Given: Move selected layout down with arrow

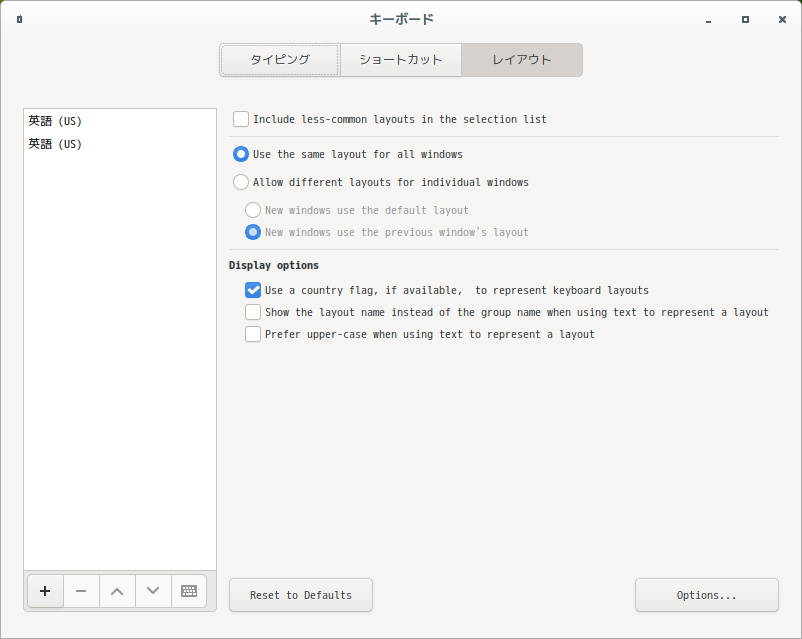Looking at the screenshot, I should 153,591.
